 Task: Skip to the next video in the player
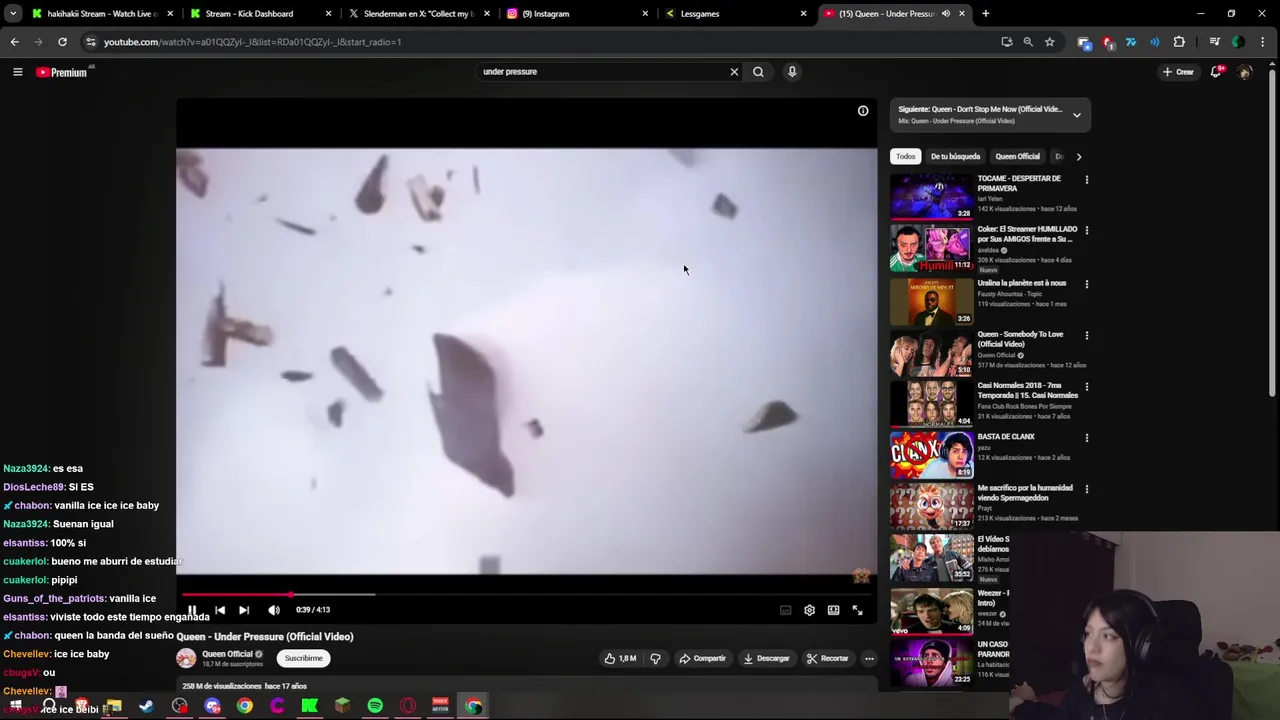coord(244,610)
